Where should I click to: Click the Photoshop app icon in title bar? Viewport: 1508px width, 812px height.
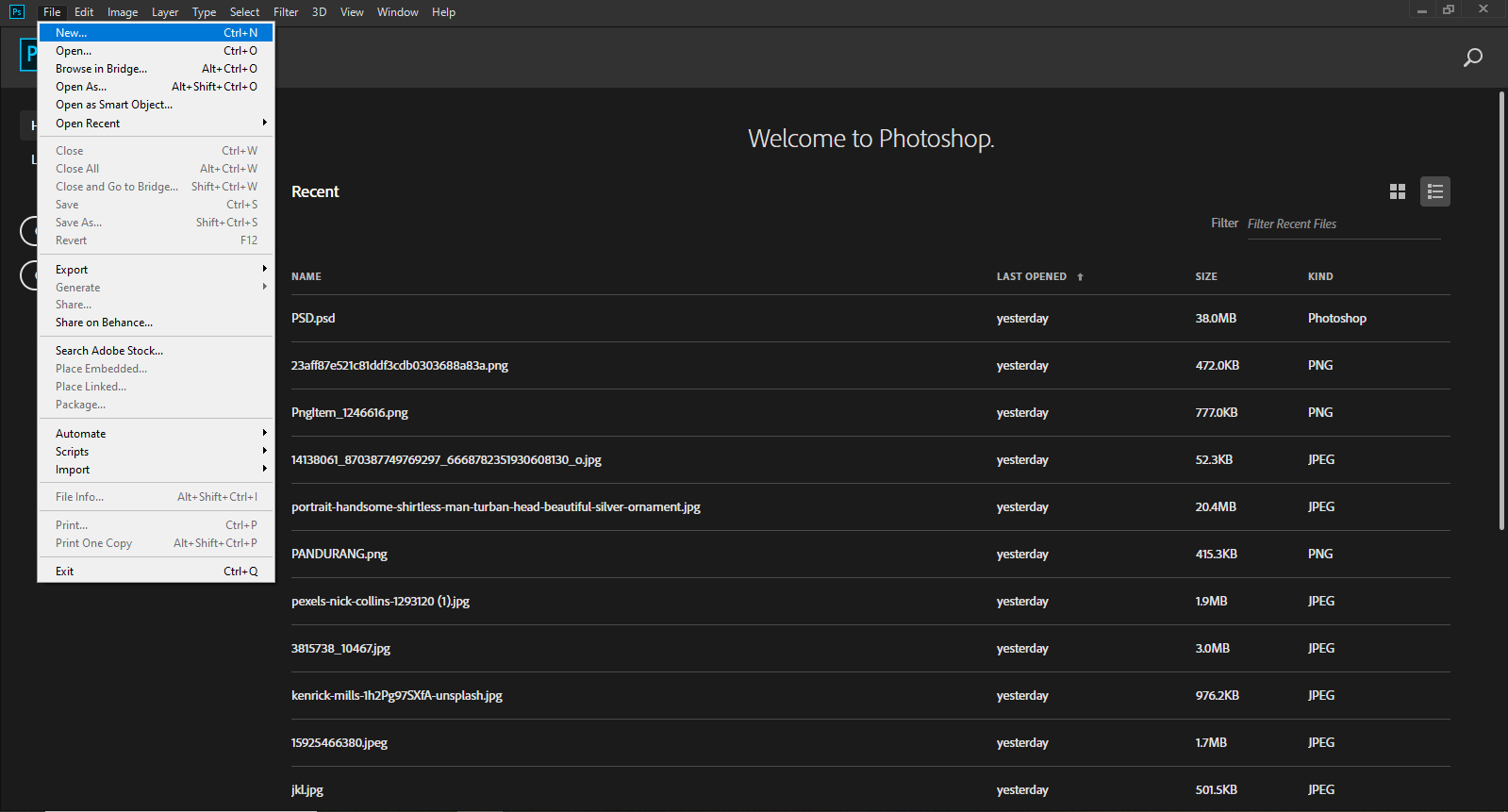(x=16, y=11)
